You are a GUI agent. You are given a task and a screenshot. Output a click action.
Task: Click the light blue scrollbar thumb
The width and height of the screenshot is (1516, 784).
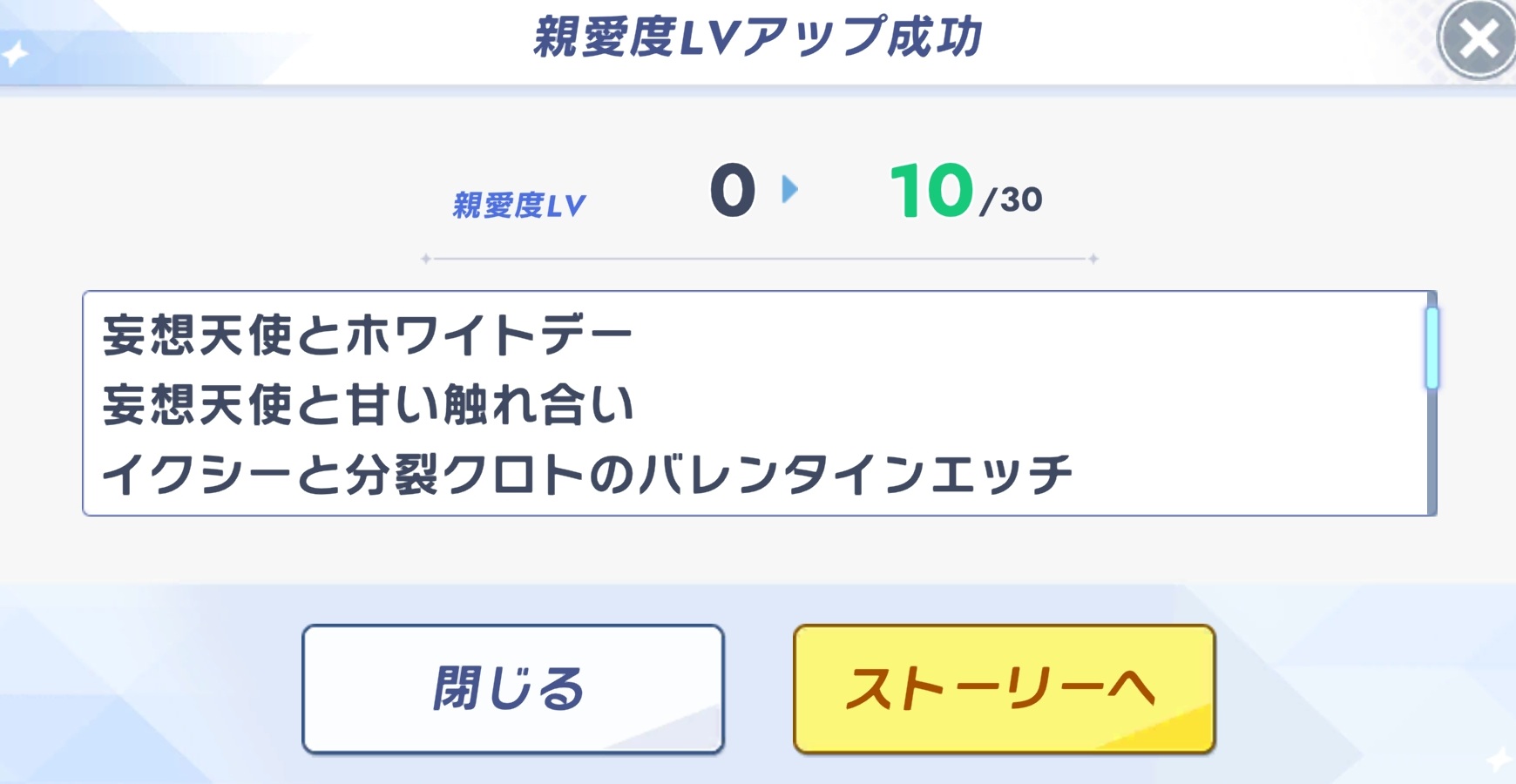[x=1431, y=348]
